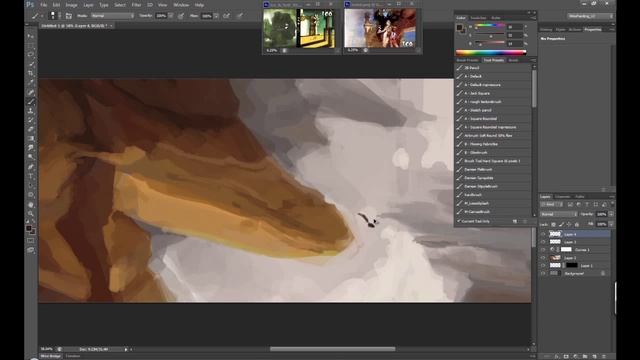Open the layer filter Kind dropdown
This screenshot has height=360, width=640.
[x=551, y=204]
